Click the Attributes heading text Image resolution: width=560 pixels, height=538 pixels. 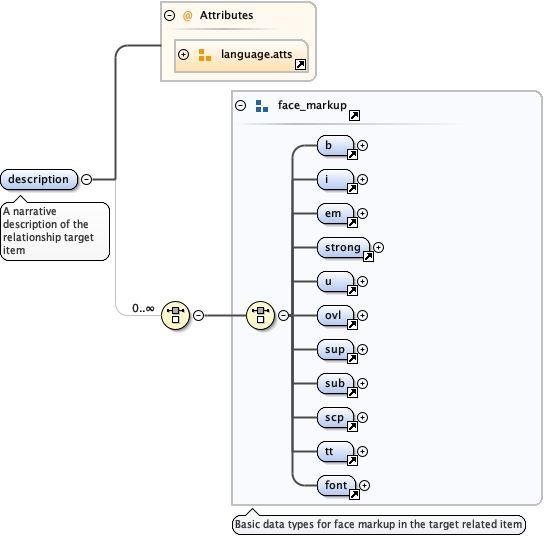click(x=226, y=15)
